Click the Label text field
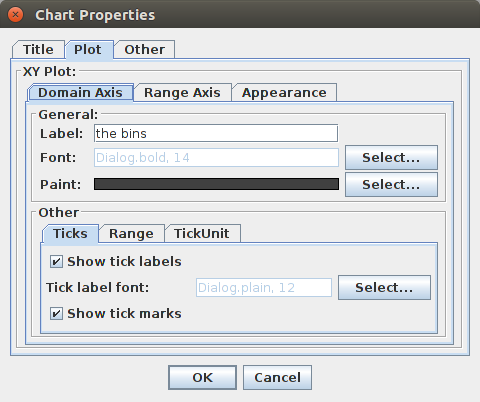Image resolution: width=480 pixels, height=402 pixels. 216,133
